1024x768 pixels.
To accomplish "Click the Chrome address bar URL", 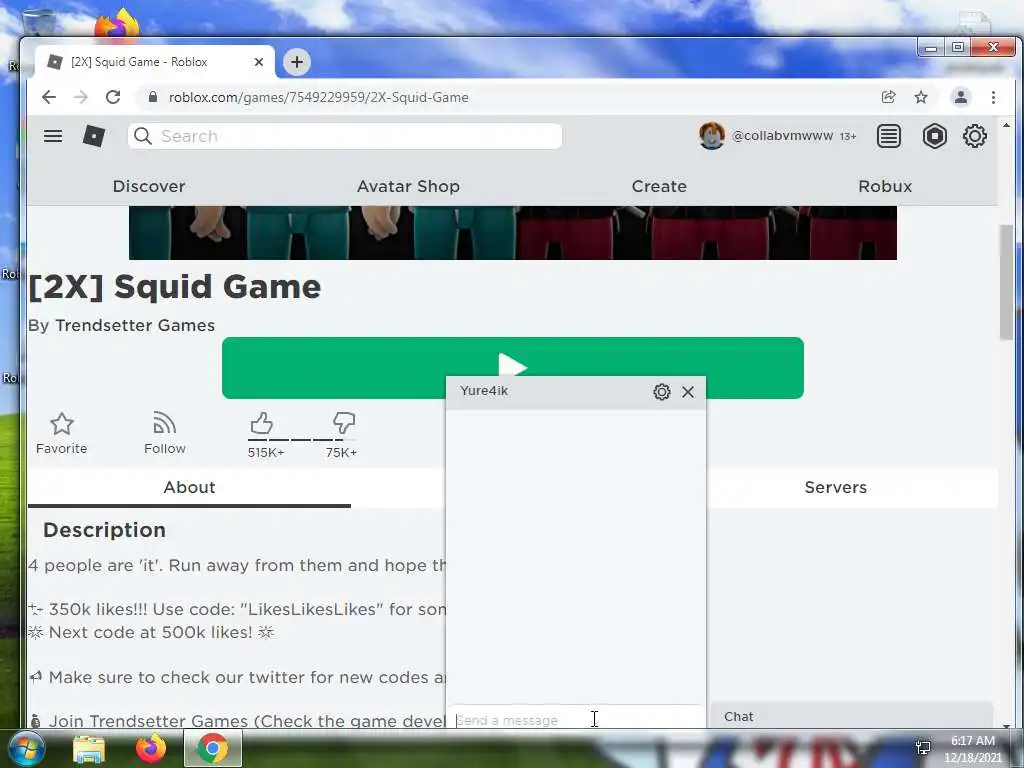I will point(319,97).
